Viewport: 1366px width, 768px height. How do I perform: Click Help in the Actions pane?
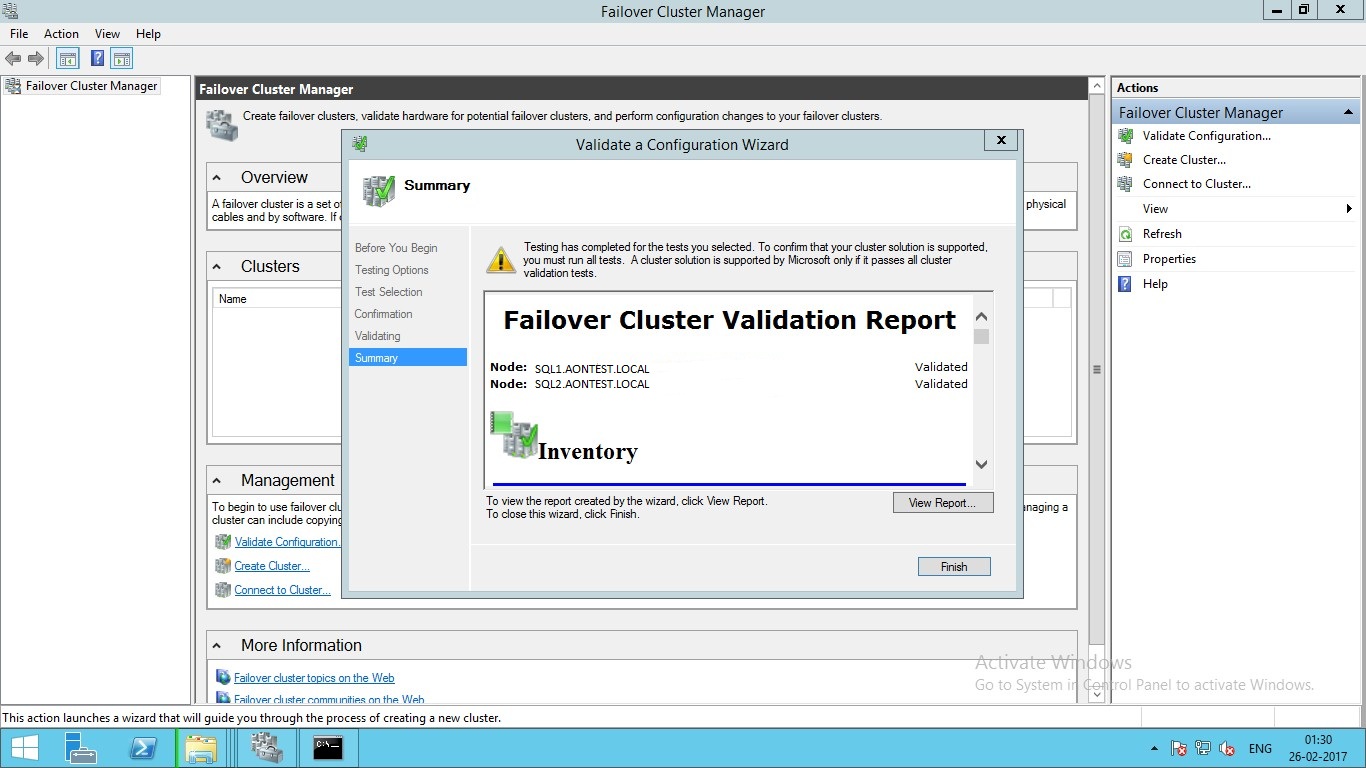coord(1155,284)
